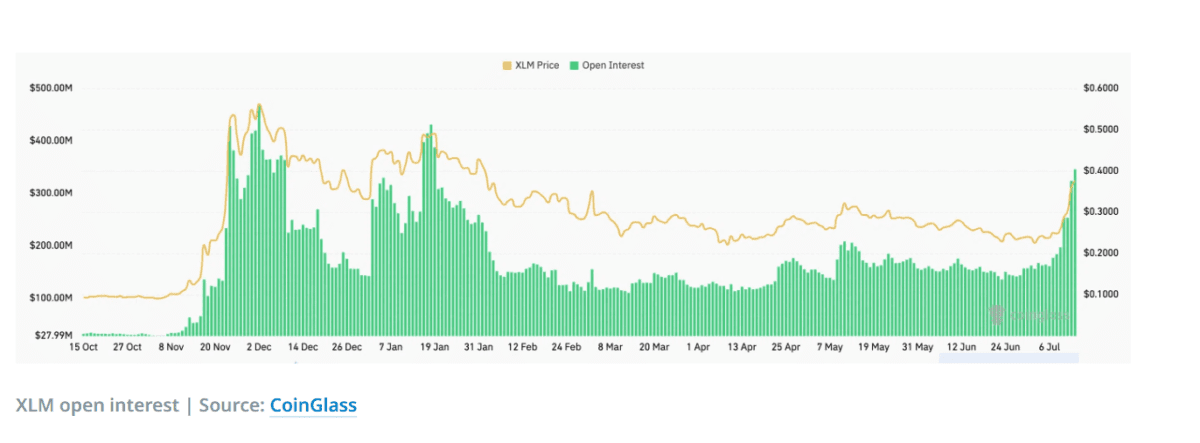Click the yellow XLM Price legend swatch

point(506,65)
